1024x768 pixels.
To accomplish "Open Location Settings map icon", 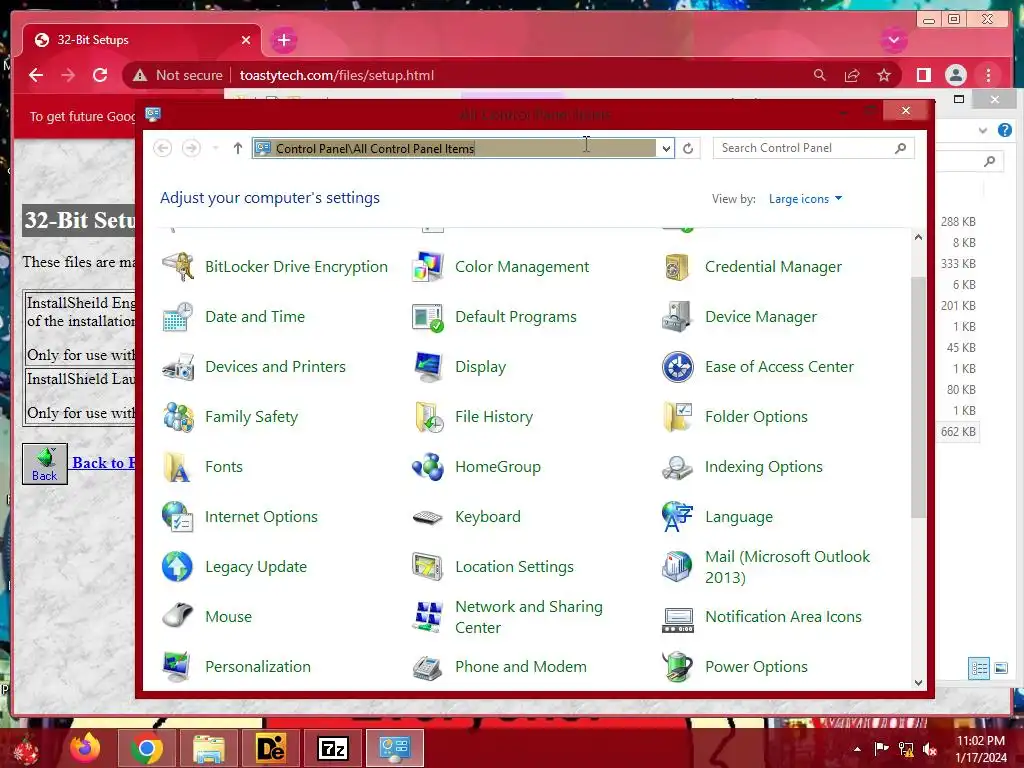I will [x=428, y=567].
